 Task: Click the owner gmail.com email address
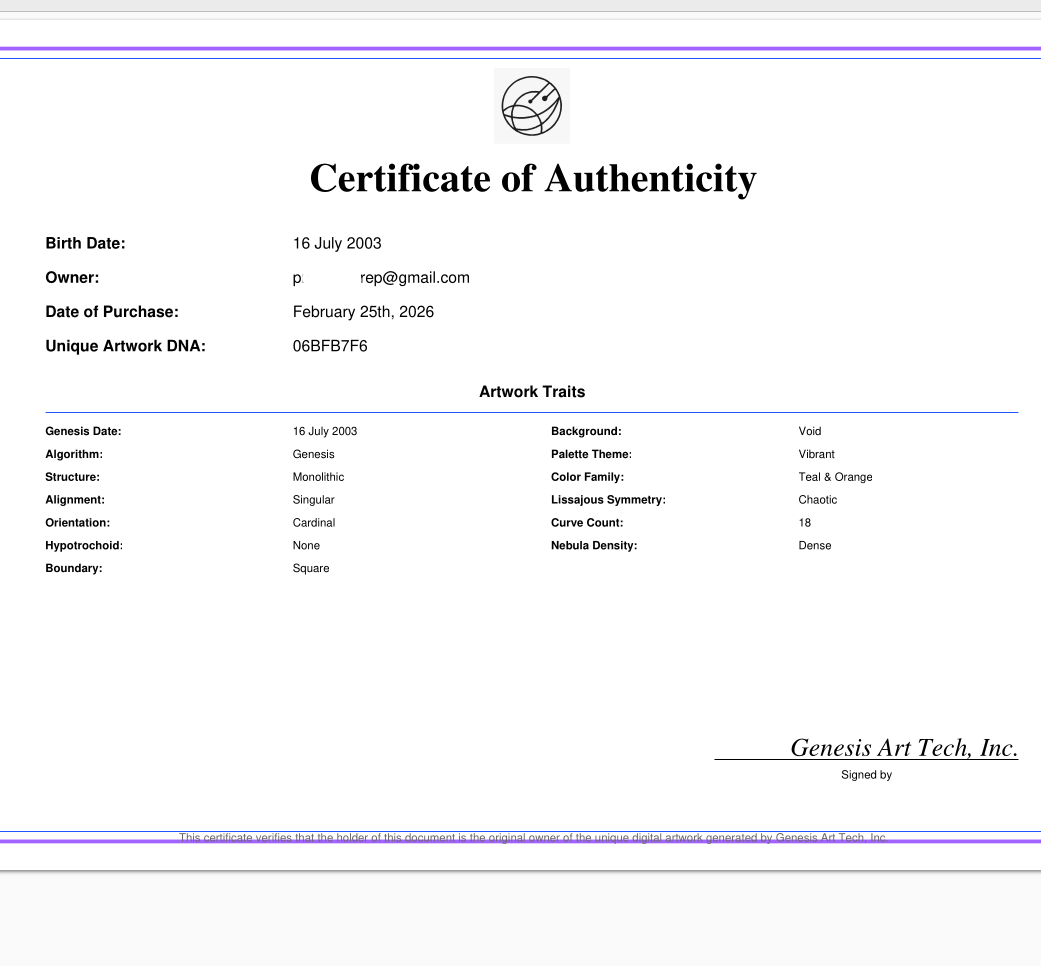click(x=381, y=278)
